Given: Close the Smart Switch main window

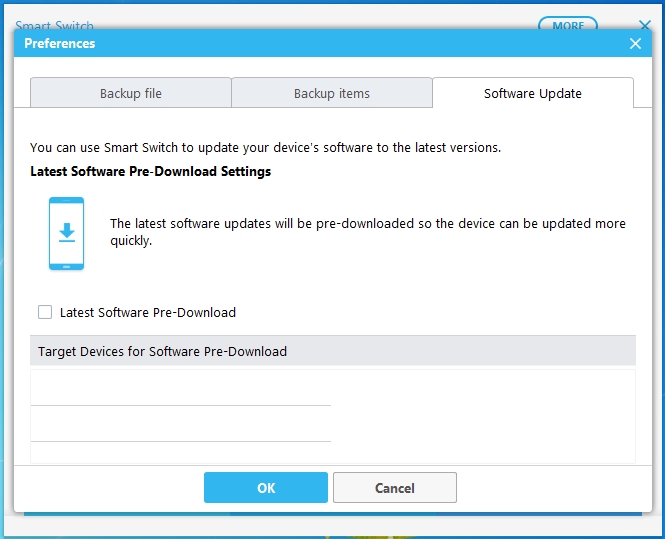Looking at the screenshot, I should pyautogui.click(x=645, y=25).
